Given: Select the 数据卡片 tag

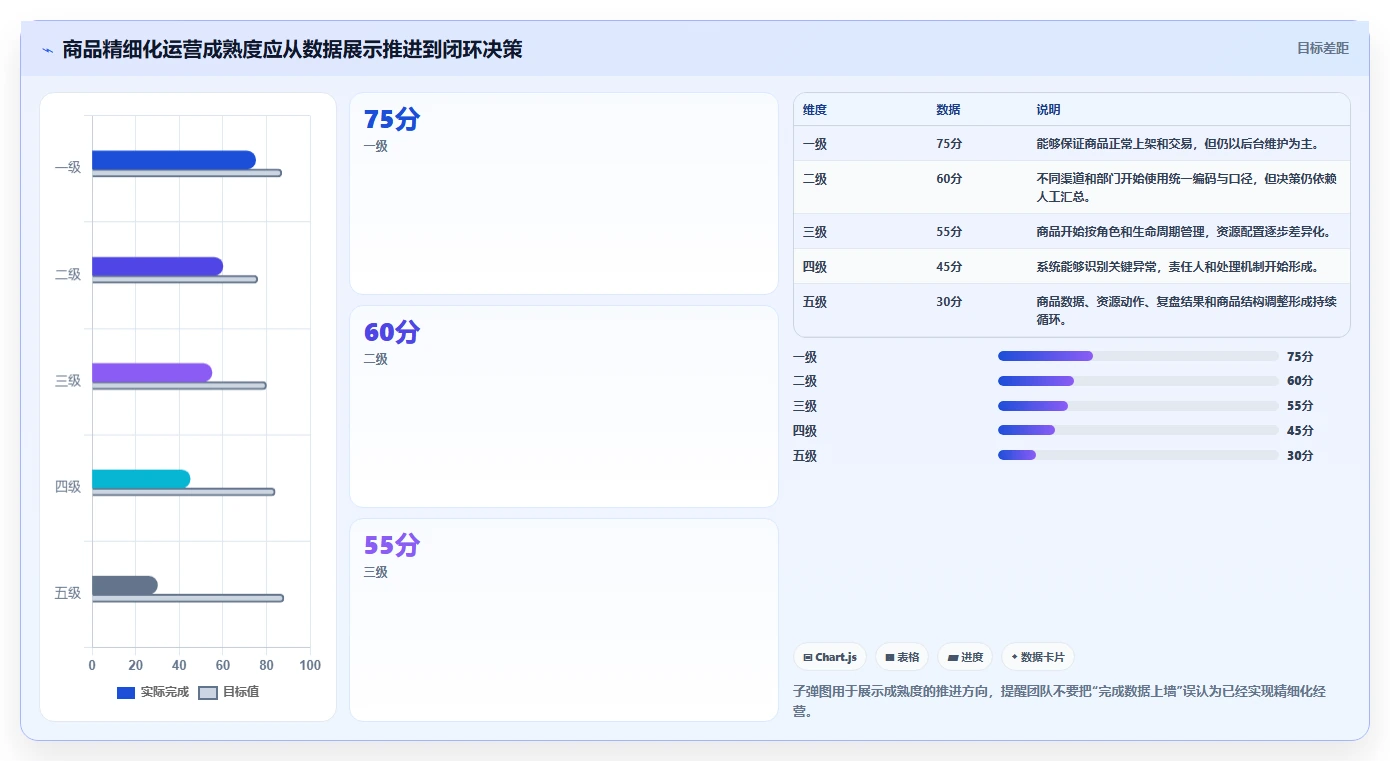Looking at the screenshot, I should (x=1038, y=657).
